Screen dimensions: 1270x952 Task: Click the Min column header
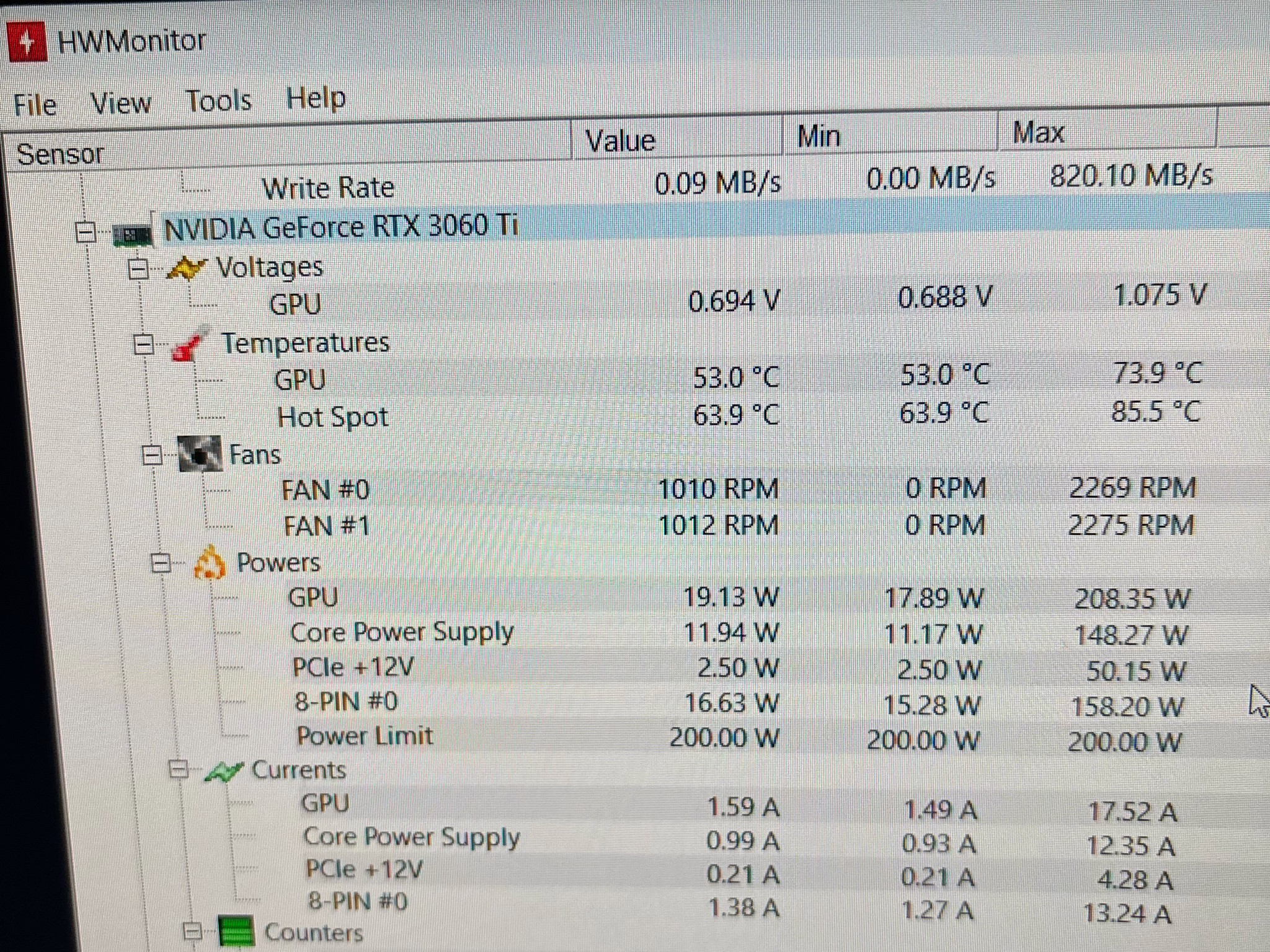(x=890, y=134)
